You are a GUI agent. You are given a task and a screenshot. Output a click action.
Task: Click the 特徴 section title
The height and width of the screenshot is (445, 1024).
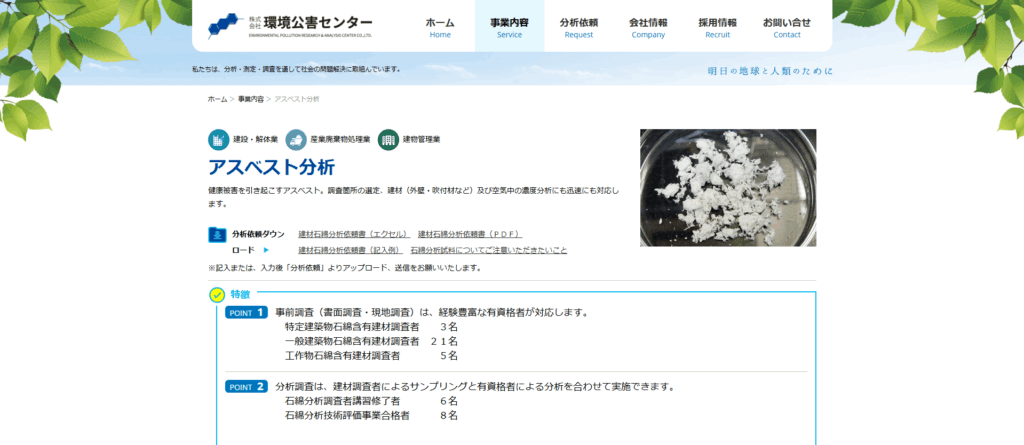pyautogui.click(x=240, y=294)
